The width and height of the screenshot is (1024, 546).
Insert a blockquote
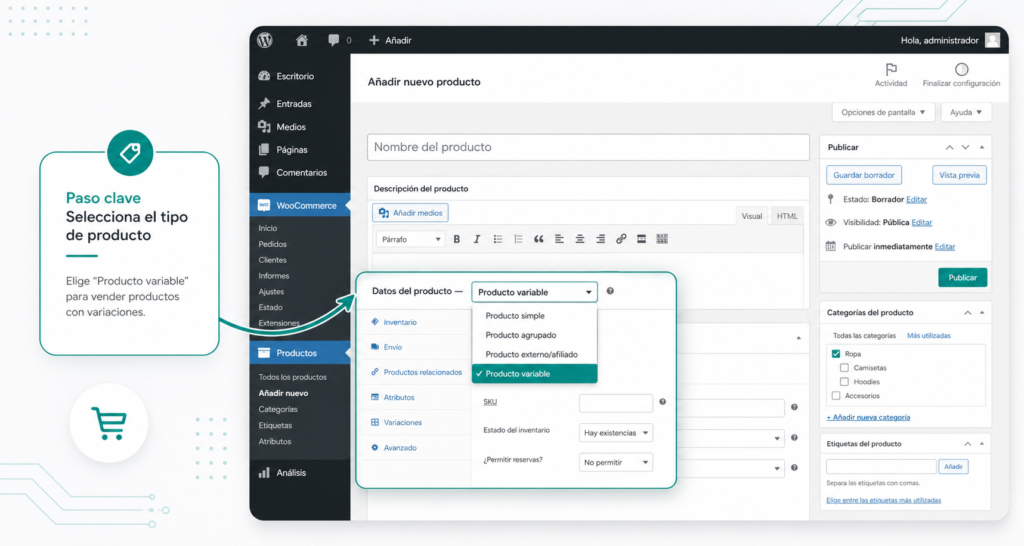click(x=538, y=239)
